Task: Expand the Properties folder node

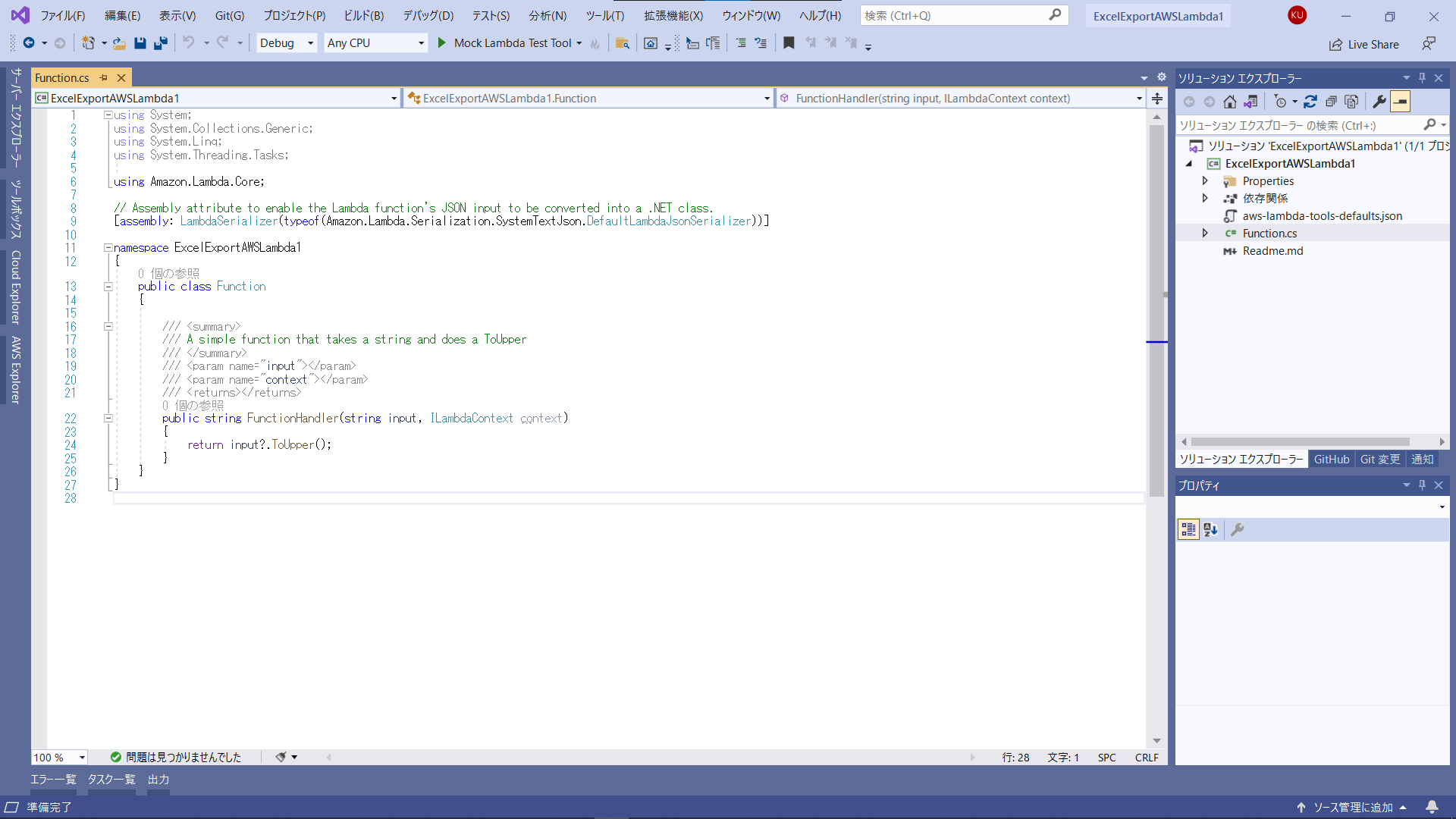Action: pos(1205,181)
